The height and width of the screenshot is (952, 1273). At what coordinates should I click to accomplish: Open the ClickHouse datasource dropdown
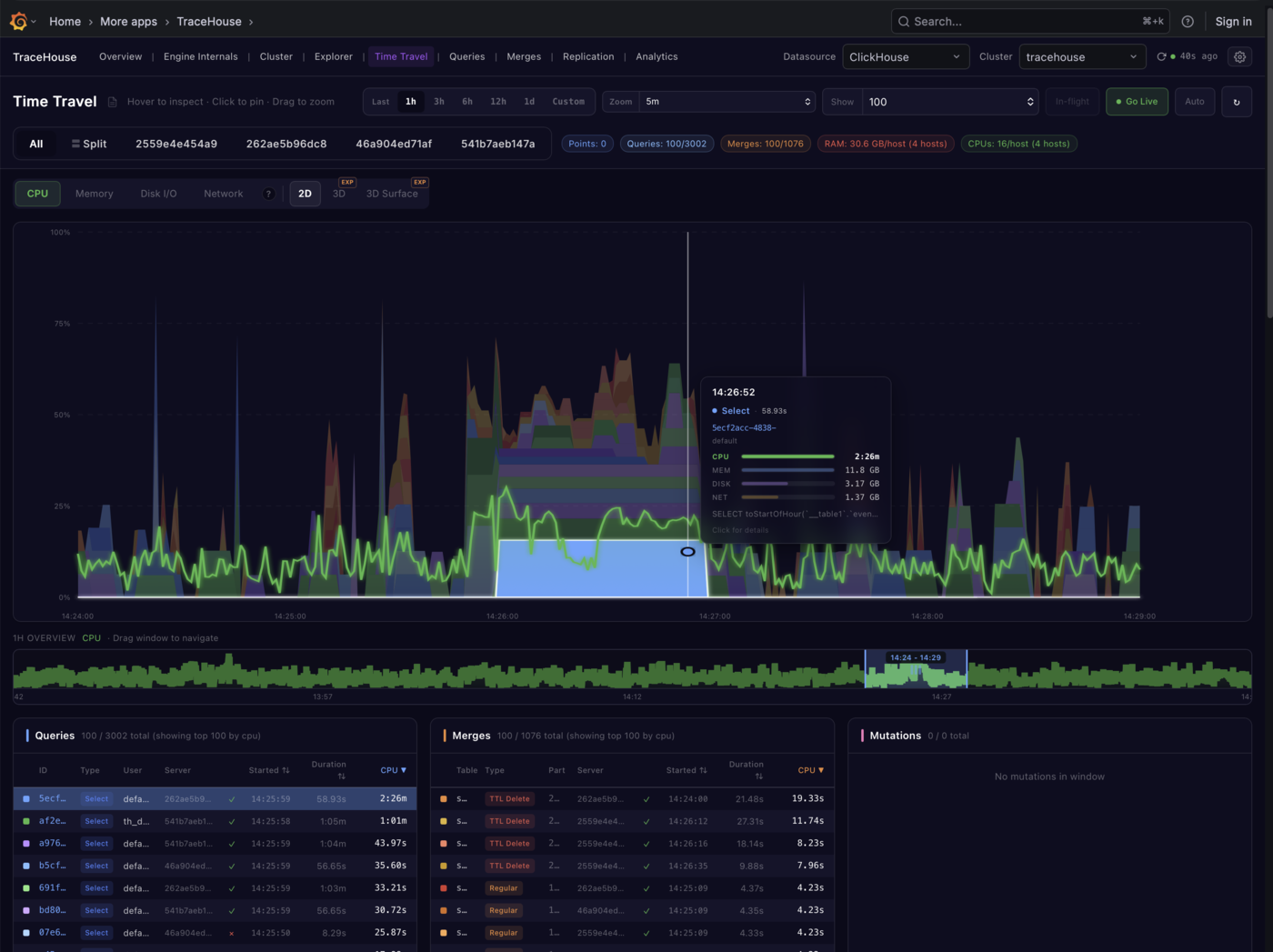[x=906, y=56]
